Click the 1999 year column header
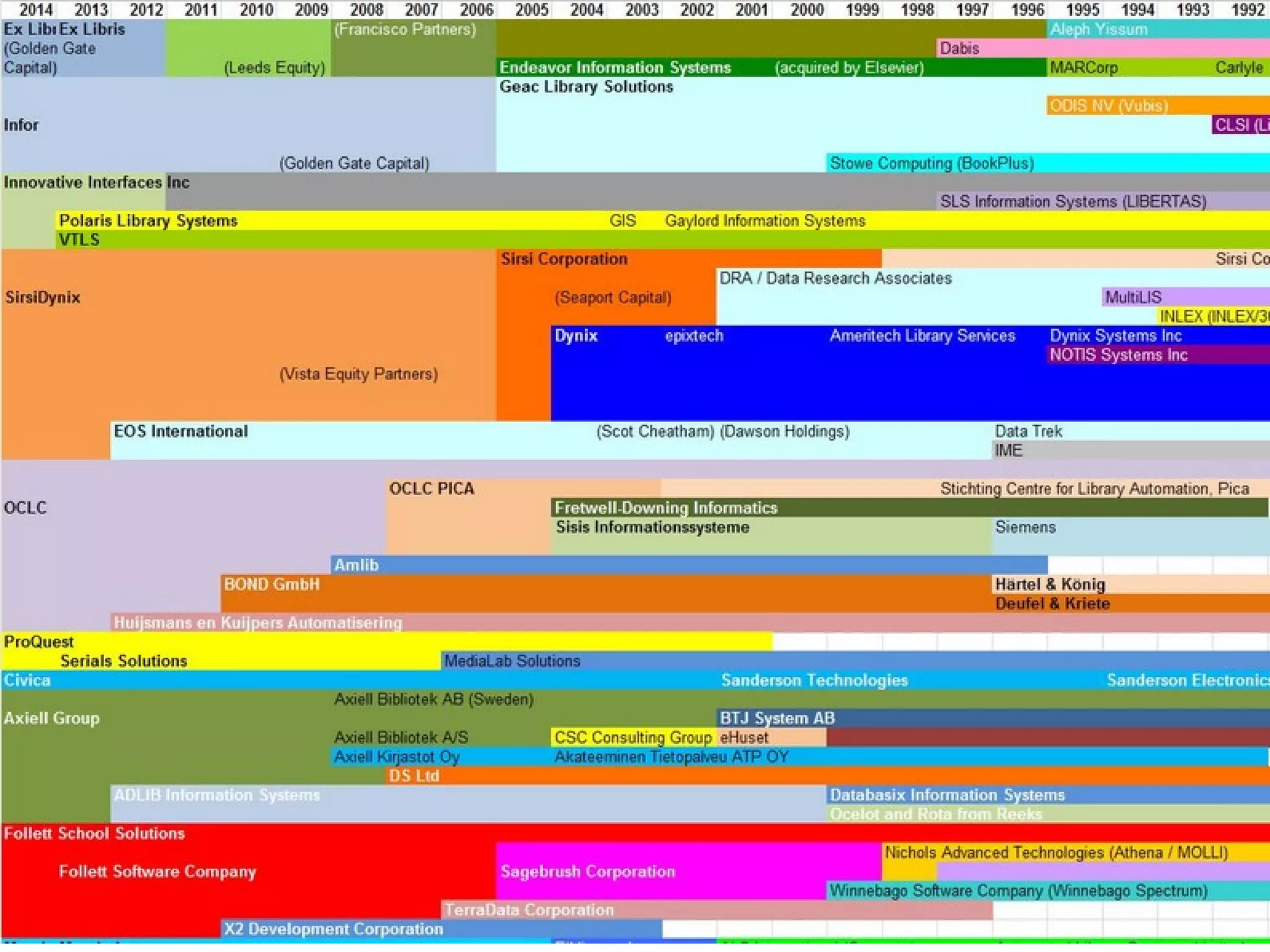The width and height of the screenshot is (1270, 952). coord(862,10)
